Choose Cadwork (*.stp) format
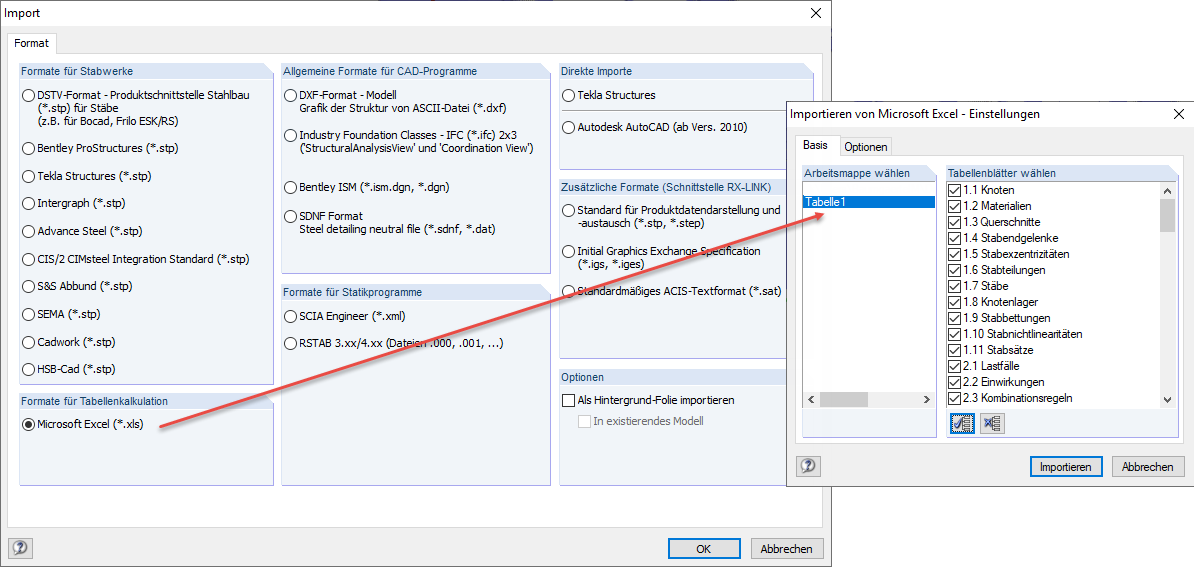 (x=29, y=342)
